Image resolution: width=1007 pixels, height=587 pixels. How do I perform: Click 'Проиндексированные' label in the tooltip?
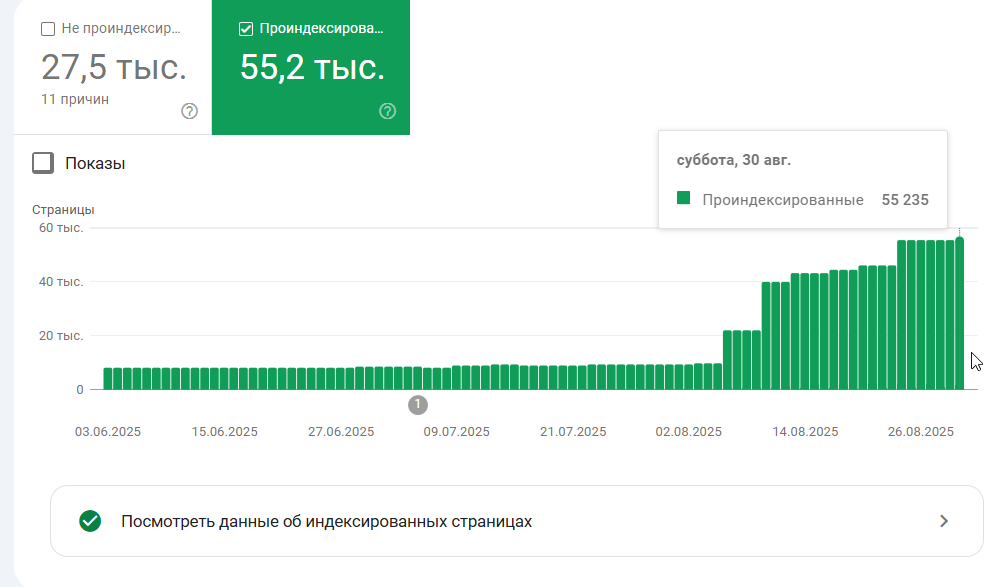(x=783, y=200)
